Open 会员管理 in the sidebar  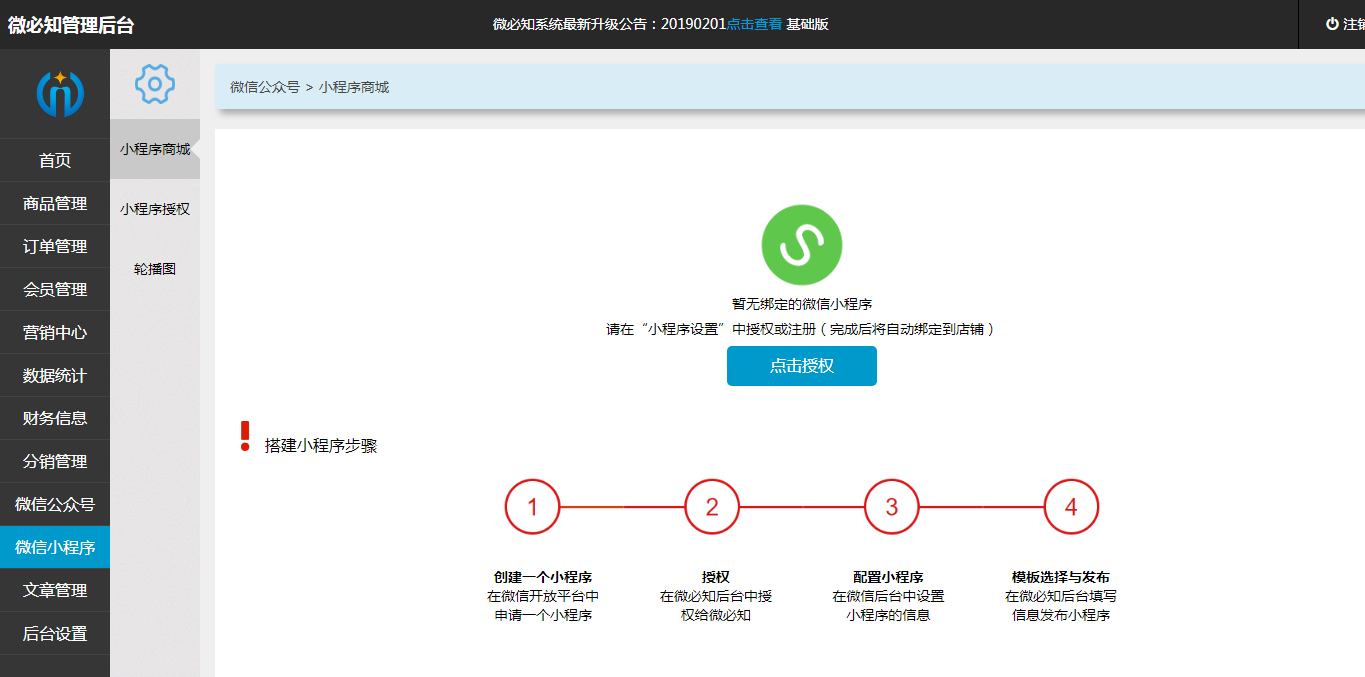(x=54, y=289)
